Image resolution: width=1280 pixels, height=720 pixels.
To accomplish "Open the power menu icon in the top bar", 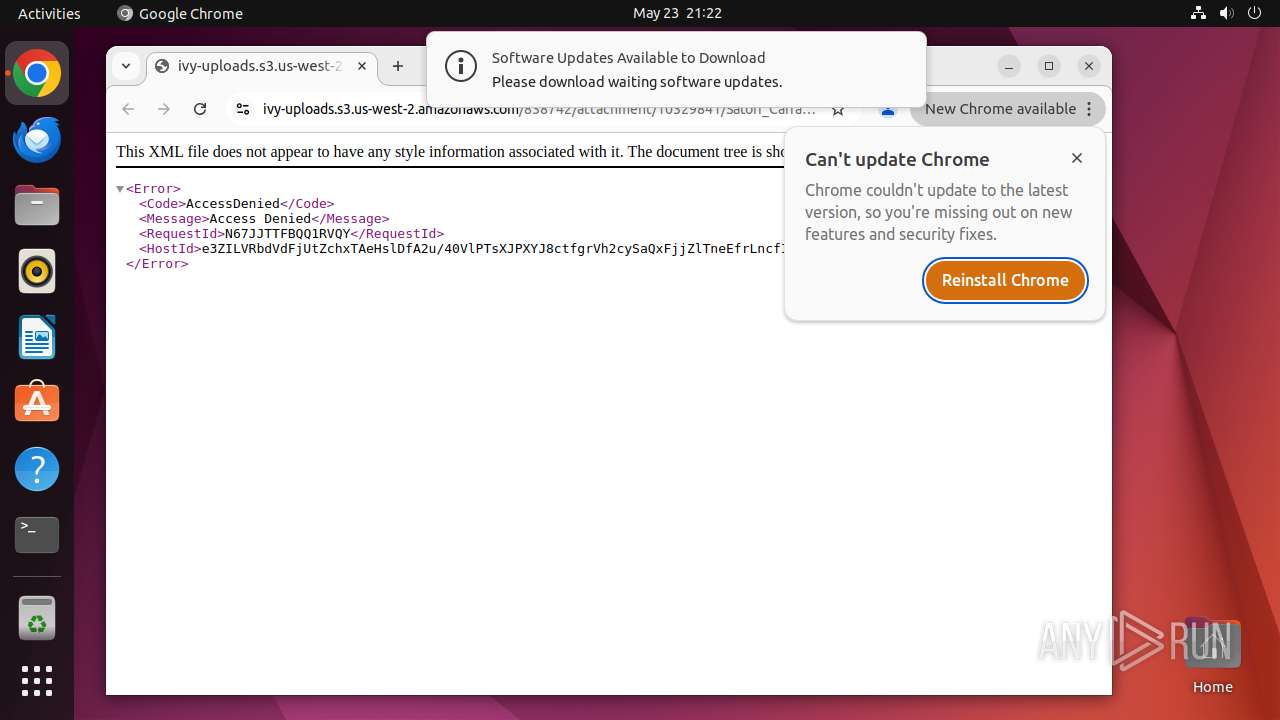I will coord(1254,13).
